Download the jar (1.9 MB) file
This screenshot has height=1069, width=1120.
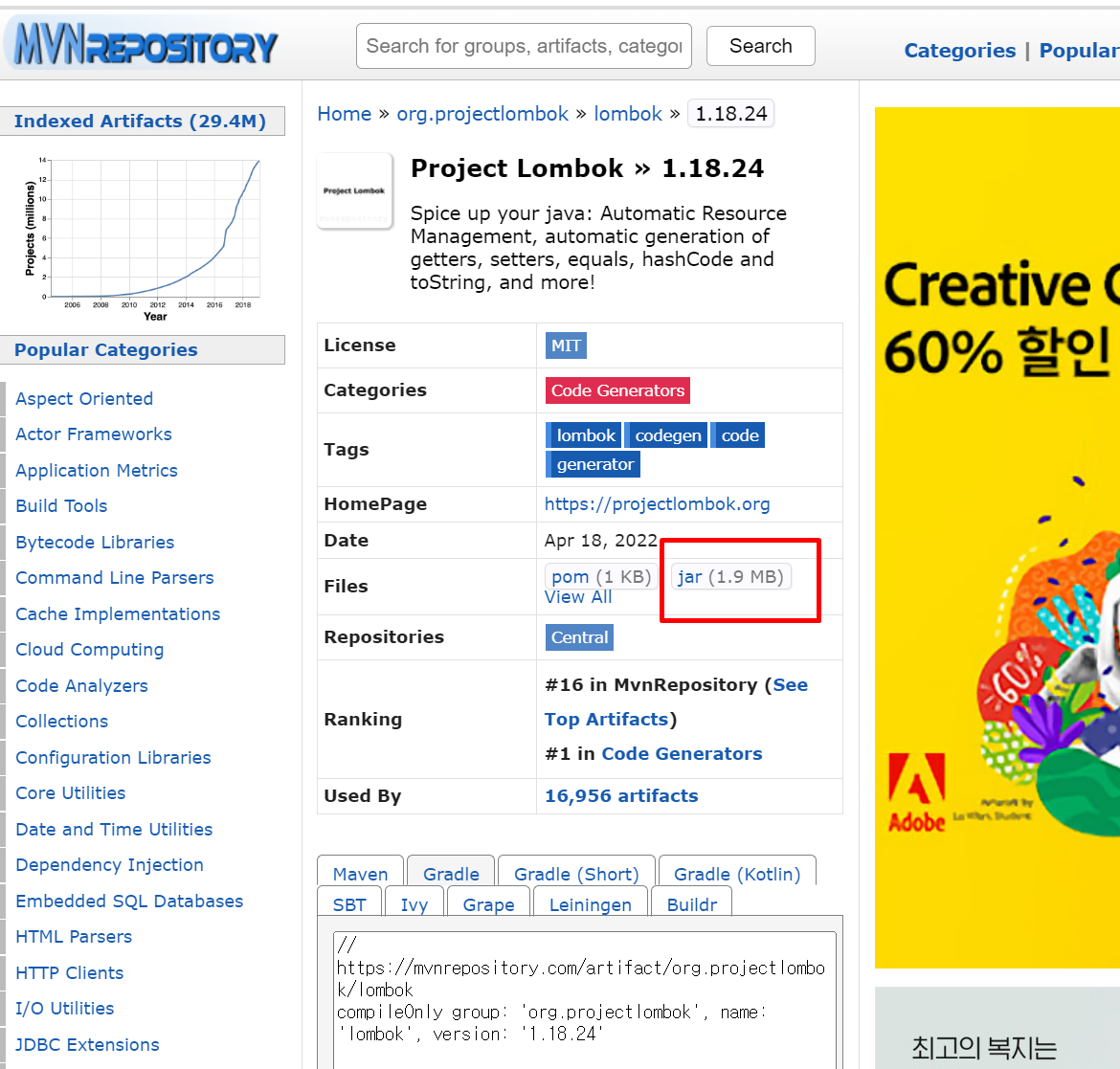coord(730,576)
